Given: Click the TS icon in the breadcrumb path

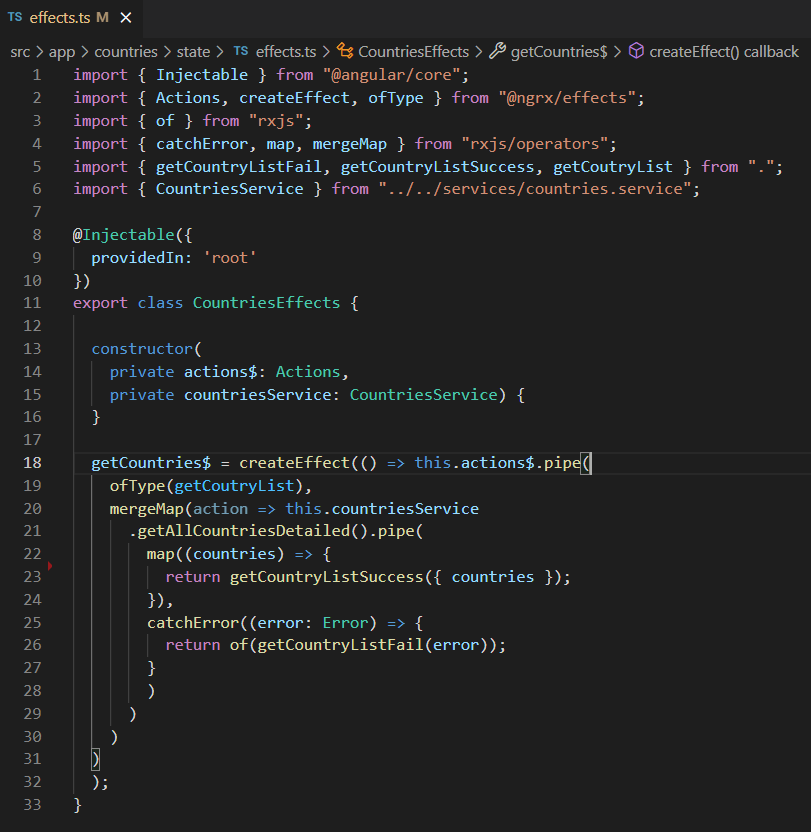Looking at the screenshot, I should click(x=241, y=51).
